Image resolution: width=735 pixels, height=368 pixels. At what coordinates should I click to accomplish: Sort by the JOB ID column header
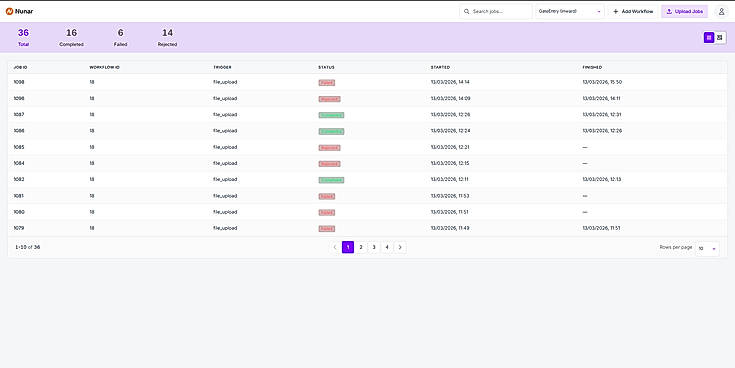tap(20, 68)
